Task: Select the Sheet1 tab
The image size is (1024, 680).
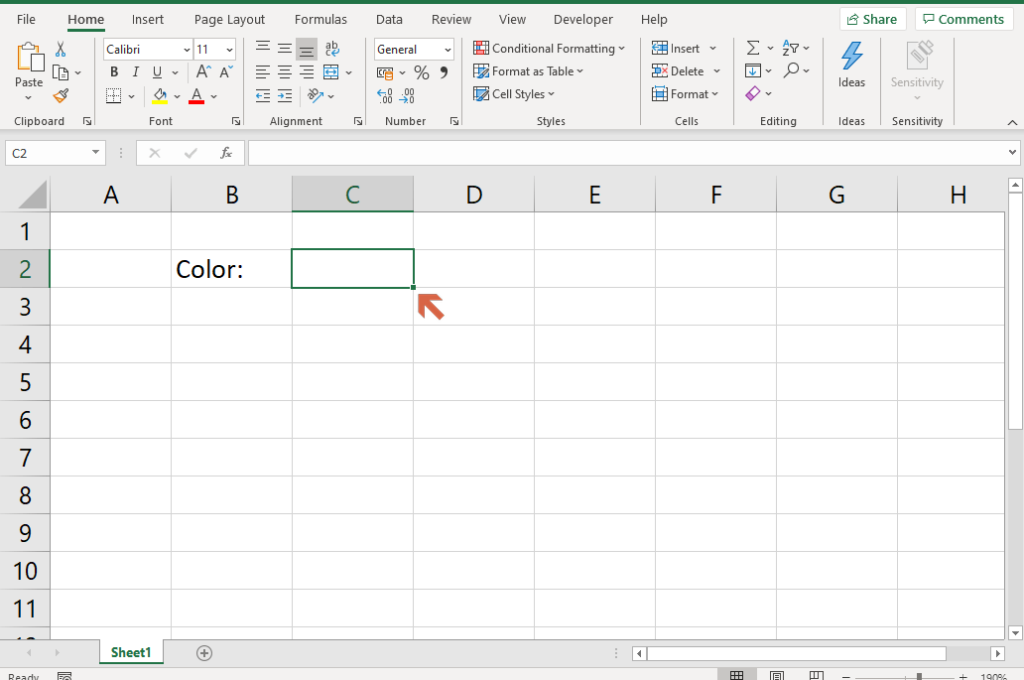Action: click(131, 653)
